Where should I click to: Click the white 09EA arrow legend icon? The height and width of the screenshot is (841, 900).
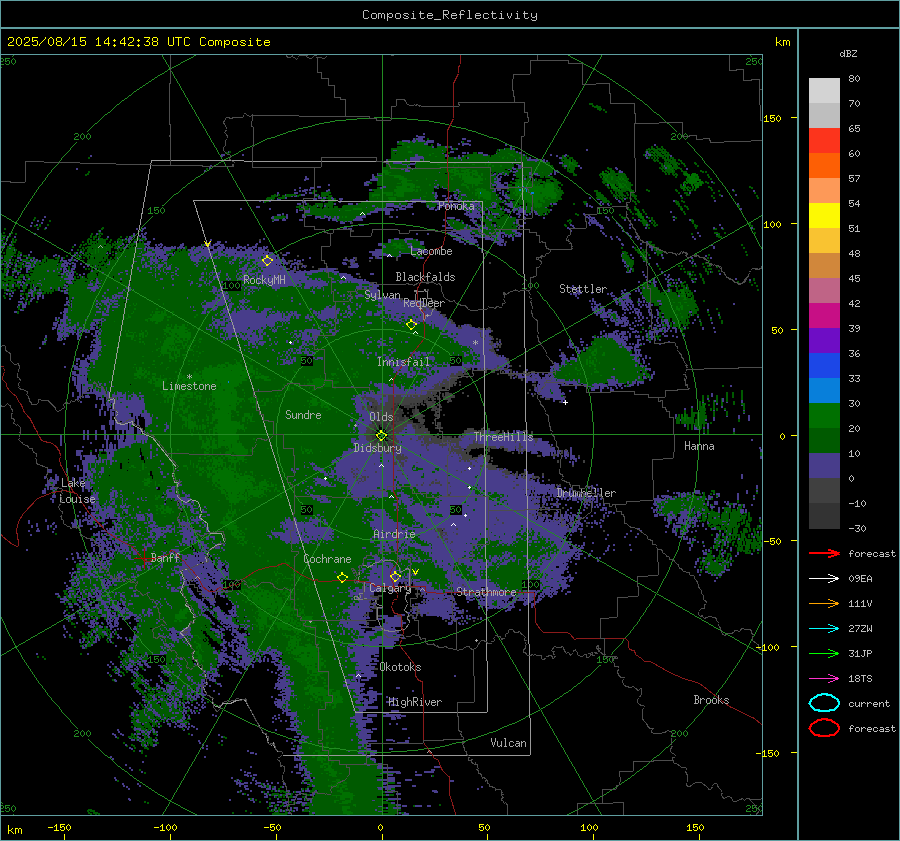point(824,579)
